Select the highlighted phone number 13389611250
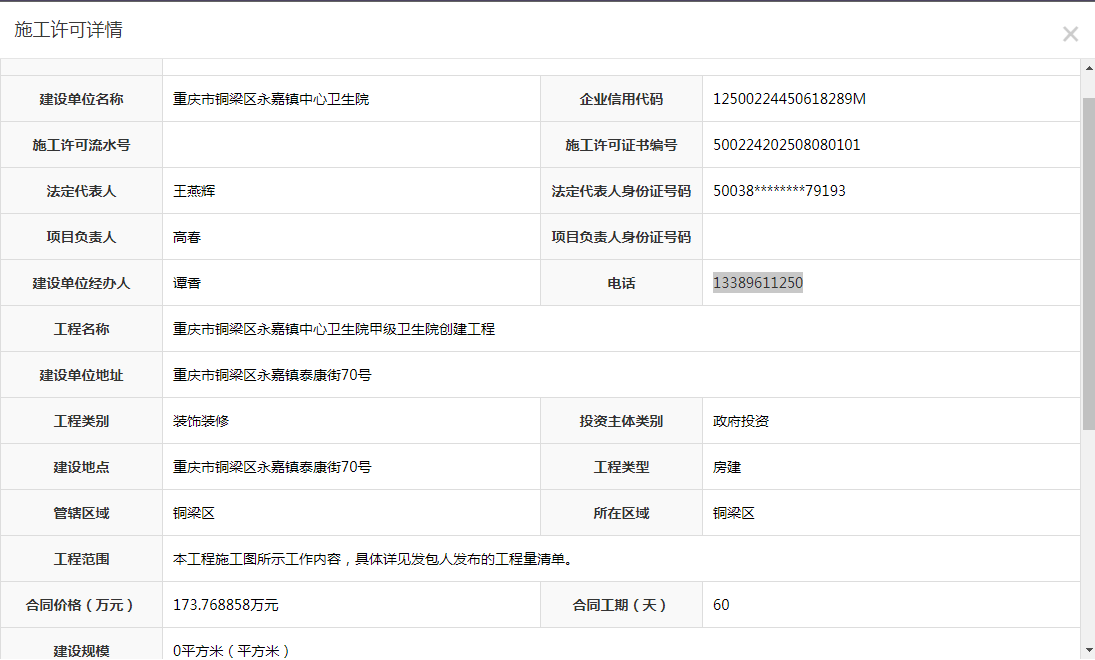Image resolution: width=1095 pixels, height=660 pixels. (757, 283)
